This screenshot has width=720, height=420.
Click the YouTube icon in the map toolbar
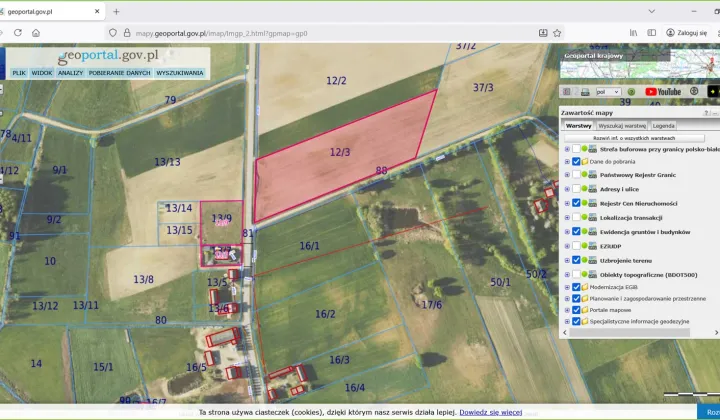point(663,92)
